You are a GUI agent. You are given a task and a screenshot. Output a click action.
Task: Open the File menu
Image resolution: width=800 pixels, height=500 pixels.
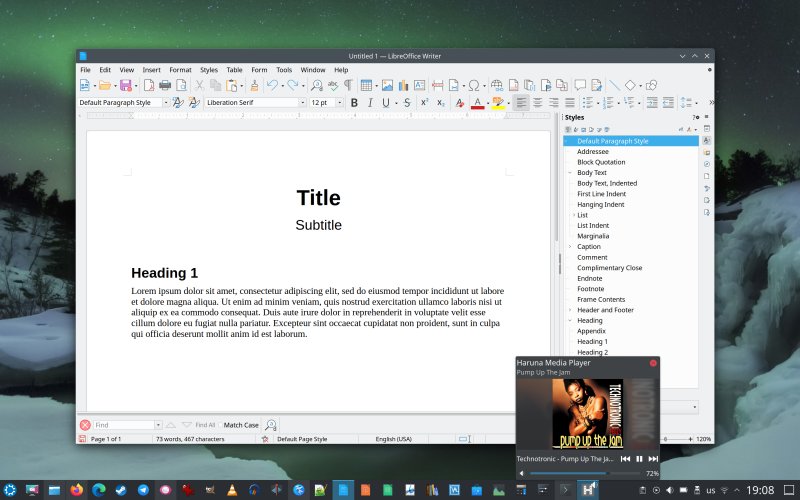(x=85, y=70)
